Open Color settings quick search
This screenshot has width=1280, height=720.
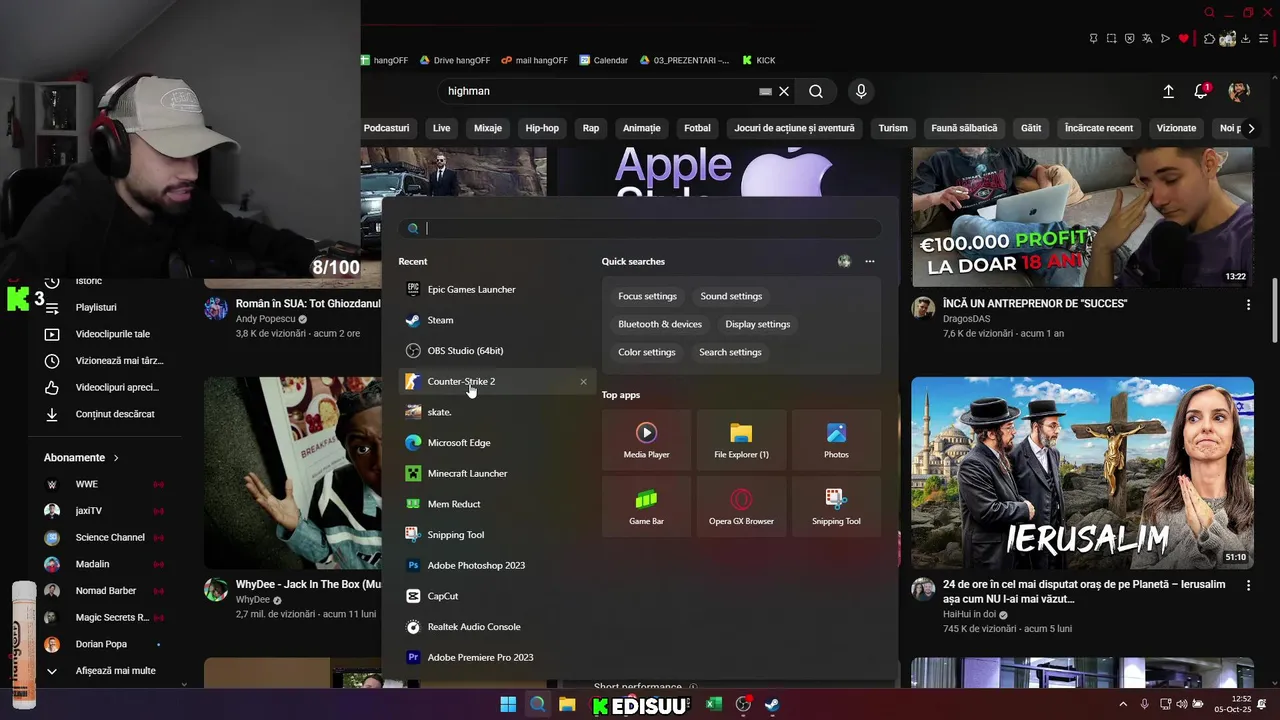tap(646, 352)
